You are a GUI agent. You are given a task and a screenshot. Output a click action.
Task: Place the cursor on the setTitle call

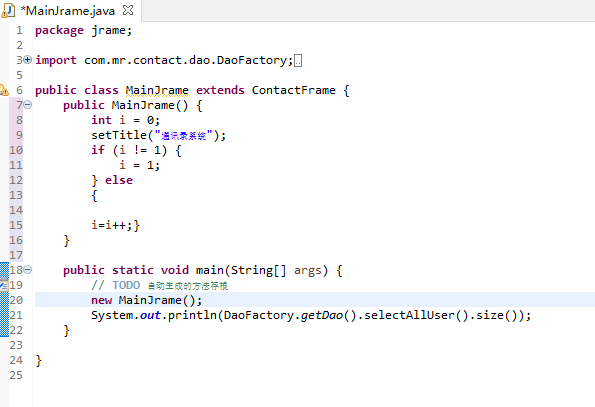tap(119, 135)
